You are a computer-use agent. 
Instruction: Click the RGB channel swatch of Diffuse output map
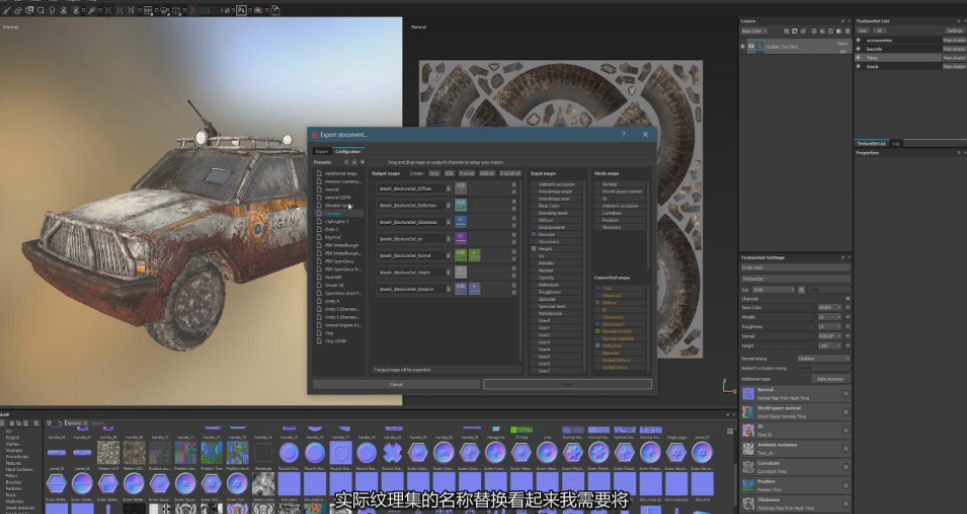461,187
